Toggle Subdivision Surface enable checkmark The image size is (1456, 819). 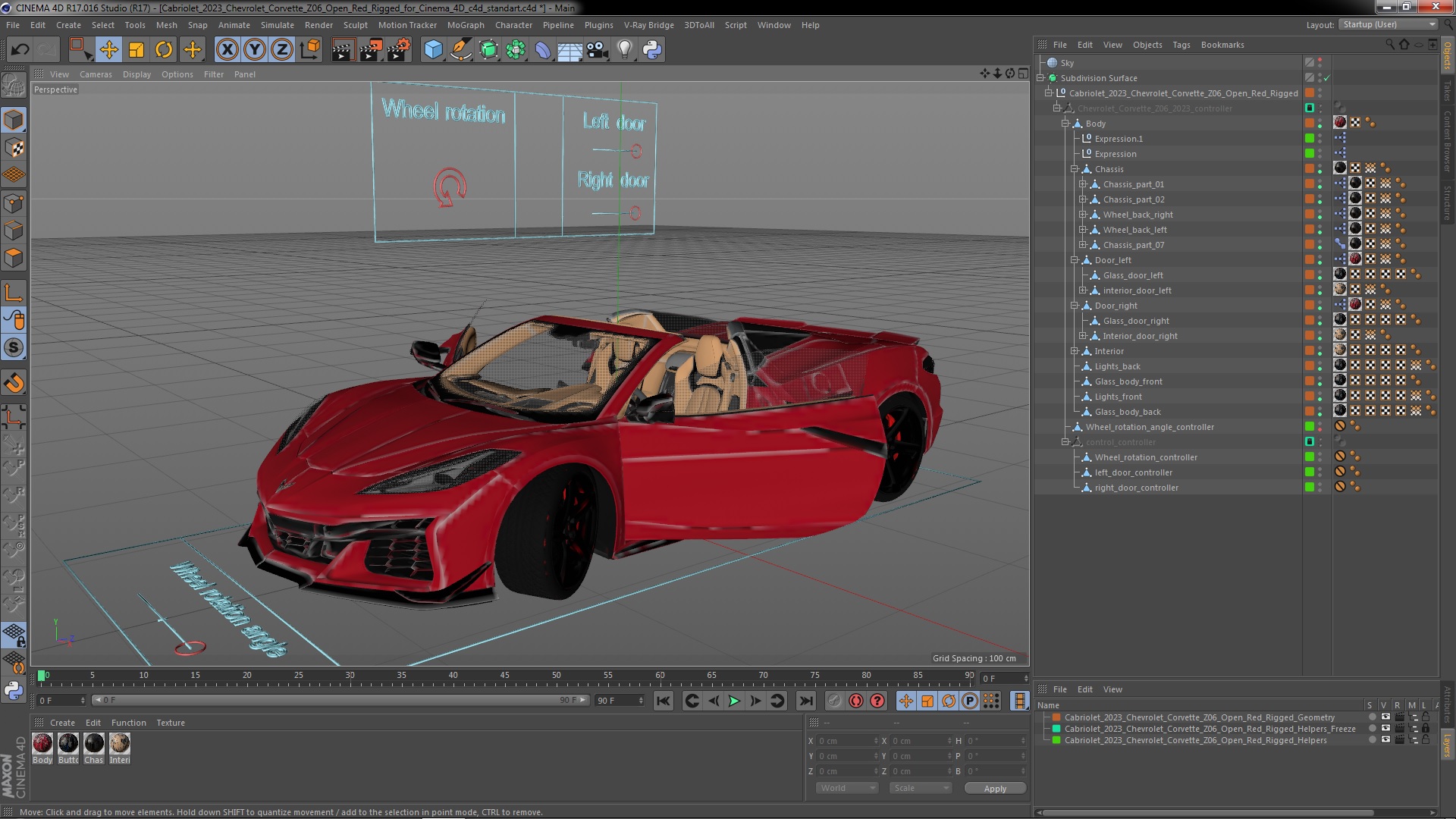(x=1327, y=78)
